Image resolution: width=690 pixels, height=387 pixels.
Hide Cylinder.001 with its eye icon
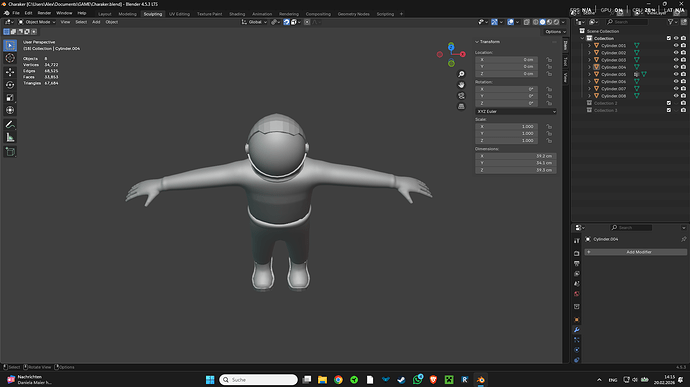(x=676, y=45)
